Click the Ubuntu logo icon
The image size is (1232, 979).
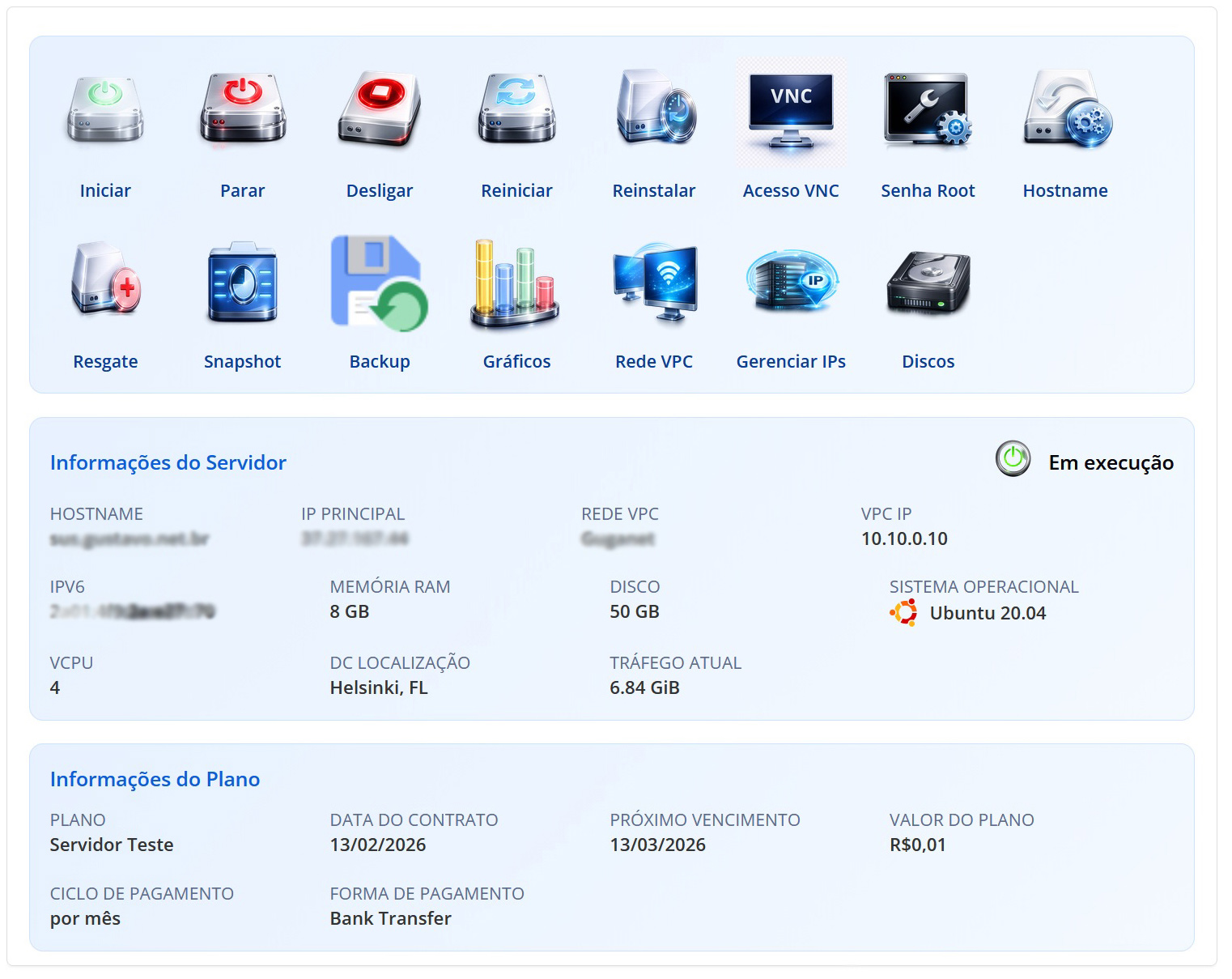pyautogui.click(x=903, y=613)
